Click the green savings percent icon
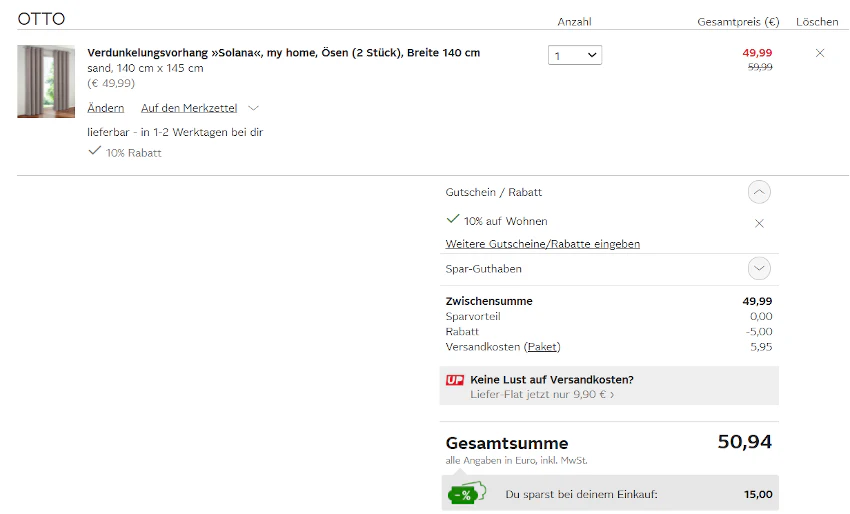 point(467,493)
